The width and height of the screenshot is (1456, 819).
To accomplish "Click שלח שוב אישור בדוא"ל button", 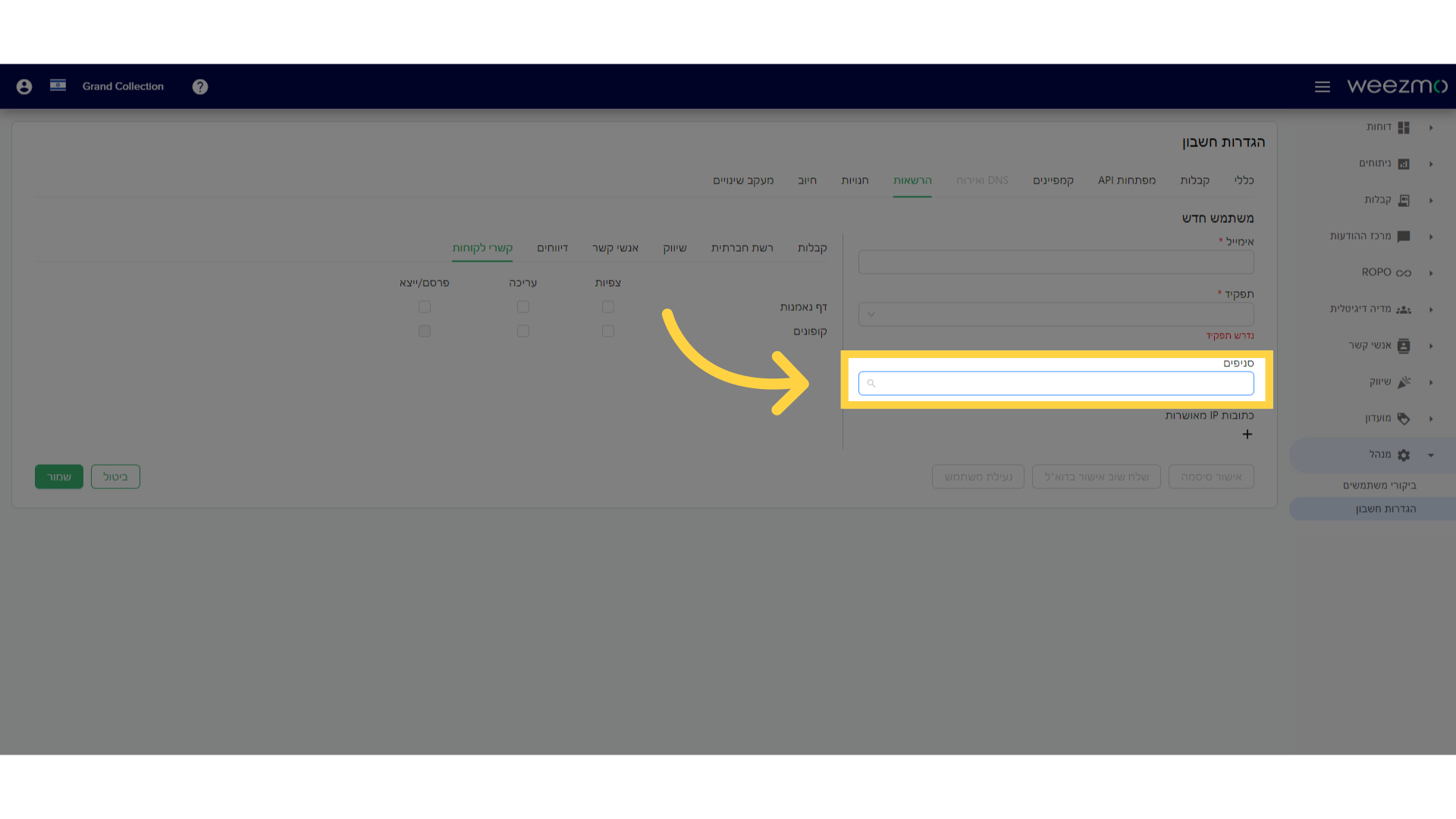I will [x=1097, y=477].
